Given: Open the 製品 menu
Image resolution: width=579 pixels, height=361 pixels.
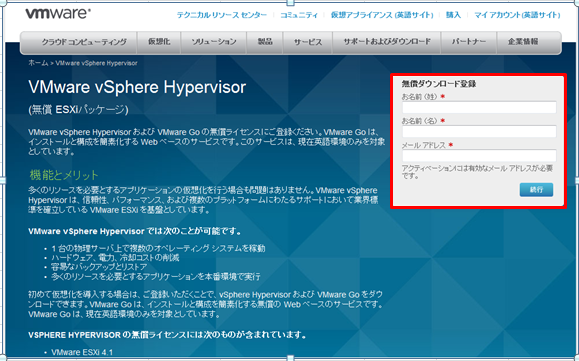Looking at the screenshot, I should point(265,42).
